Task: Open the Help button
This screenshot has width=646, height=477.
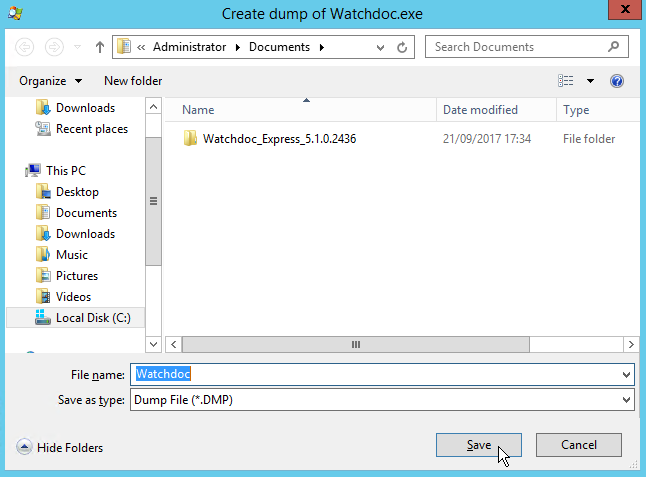Action: (x=617, y=81)
